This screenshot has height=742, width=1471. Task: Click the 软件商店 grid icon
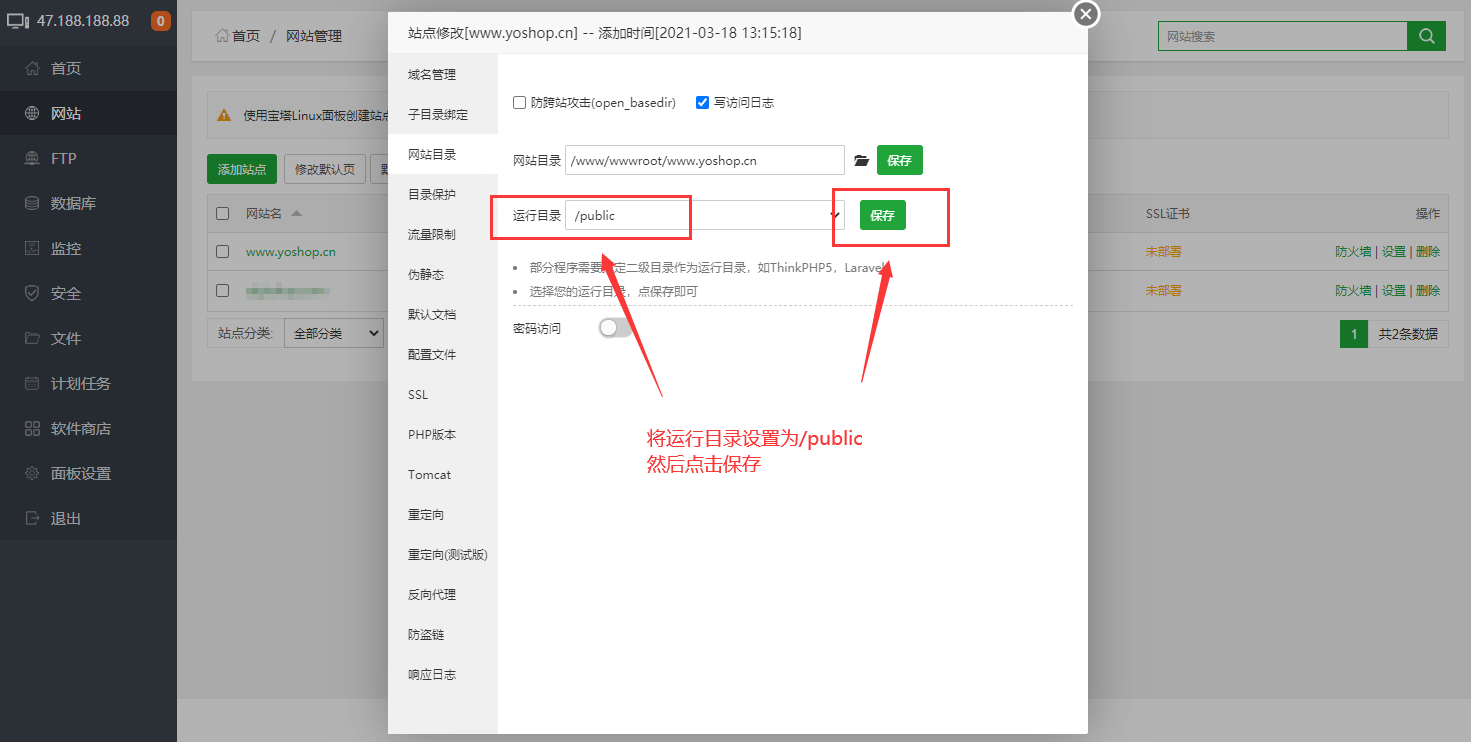(32, 429)
